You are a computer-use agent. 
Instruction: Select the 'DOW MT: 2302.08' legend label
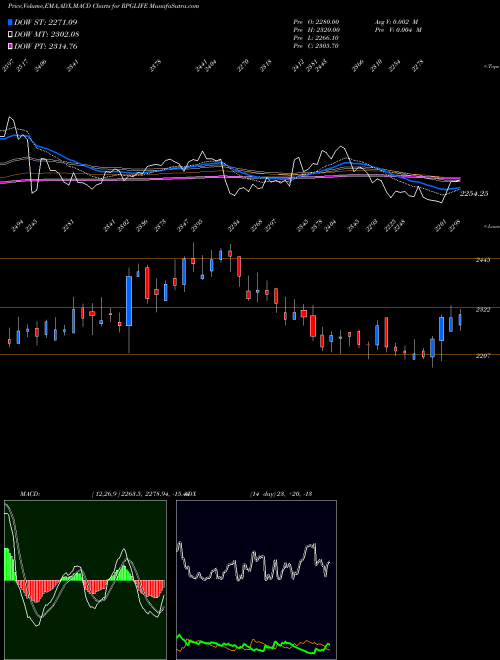[x=46, y=34]
